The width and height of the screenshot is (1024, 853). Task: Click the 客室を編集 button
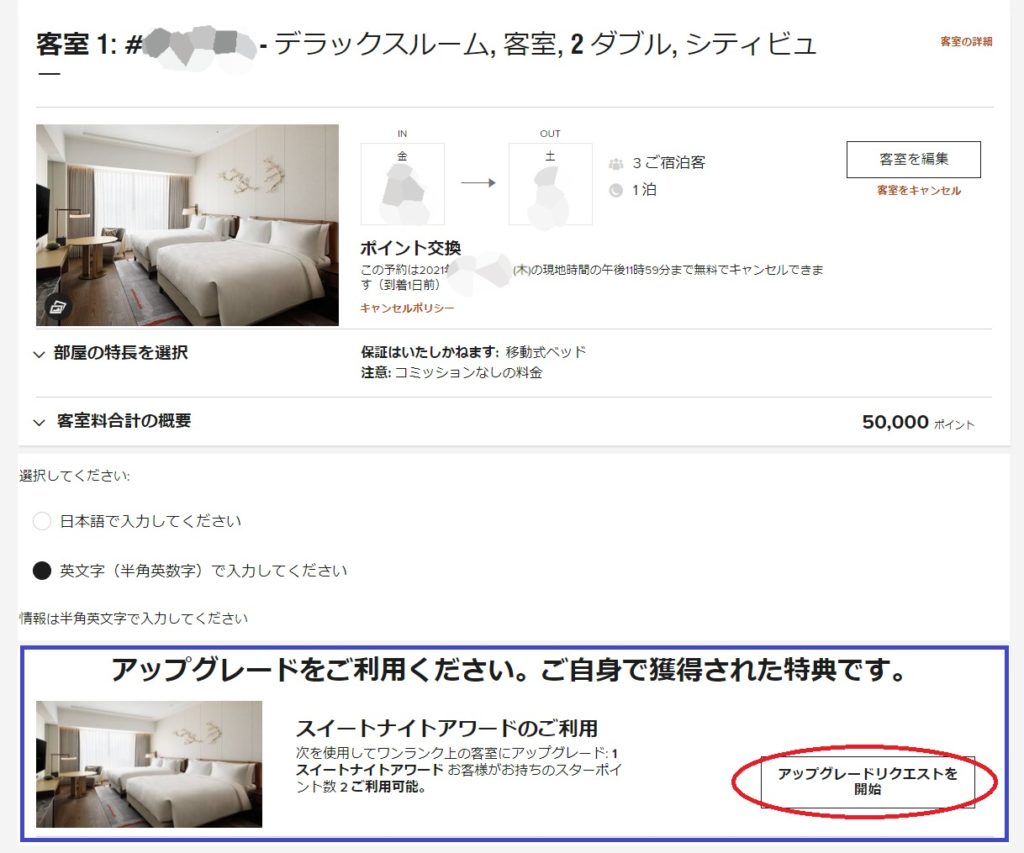(914, 159)
